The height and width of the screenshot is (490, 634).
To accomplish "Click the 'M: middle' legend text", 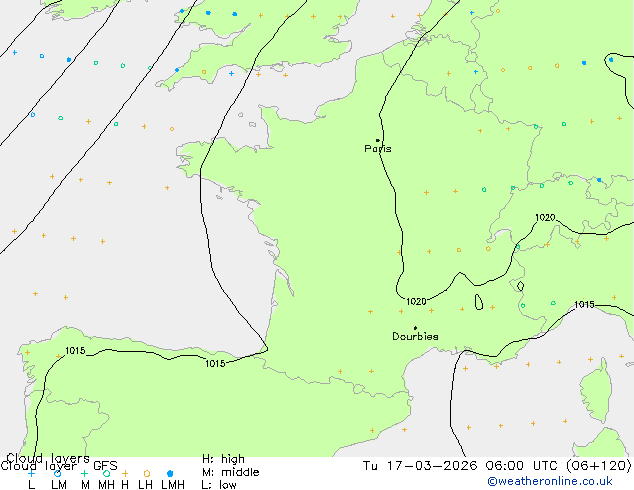I will 230,472.
